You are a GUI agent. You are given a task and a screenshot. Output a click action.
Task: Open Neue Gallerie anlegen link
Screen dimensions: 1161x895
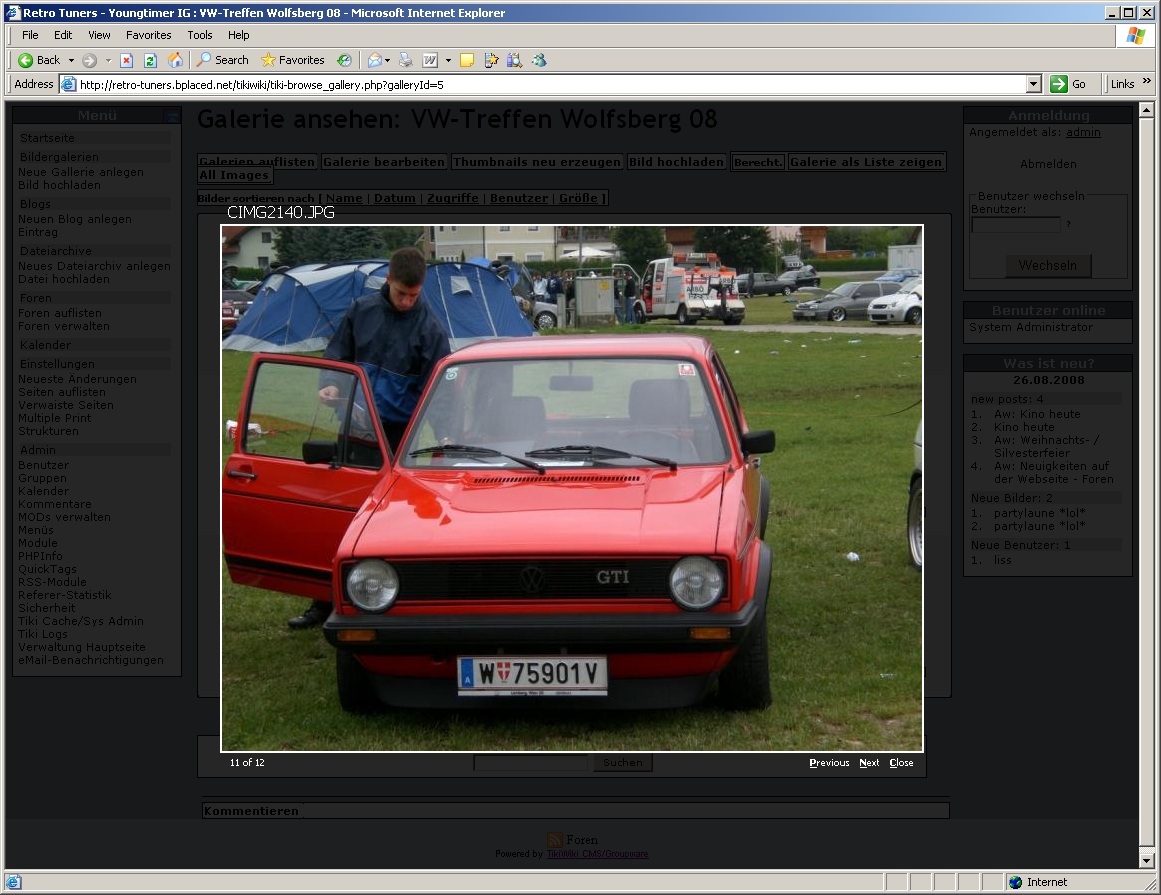pyautogui.click(x=81, y=172)
